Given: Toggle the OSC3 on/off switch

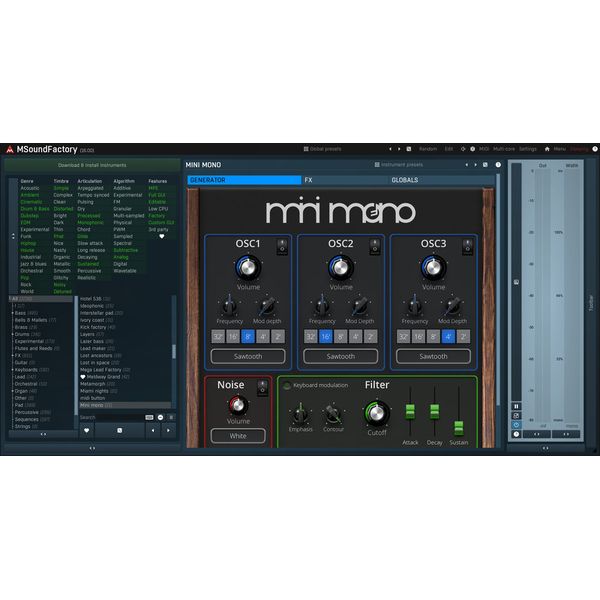Looking at the screenshot, I should point(467,247).
